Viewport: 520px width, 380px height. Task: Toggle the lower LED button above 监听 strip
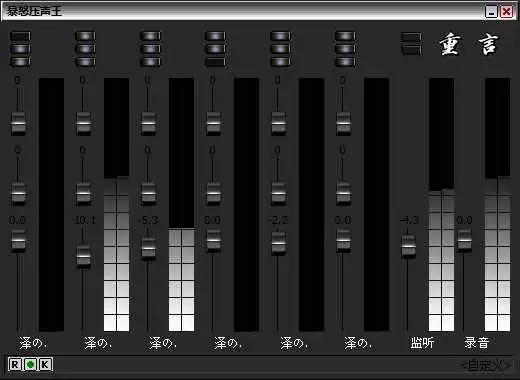pyautogui.click(x=411, y=50)
